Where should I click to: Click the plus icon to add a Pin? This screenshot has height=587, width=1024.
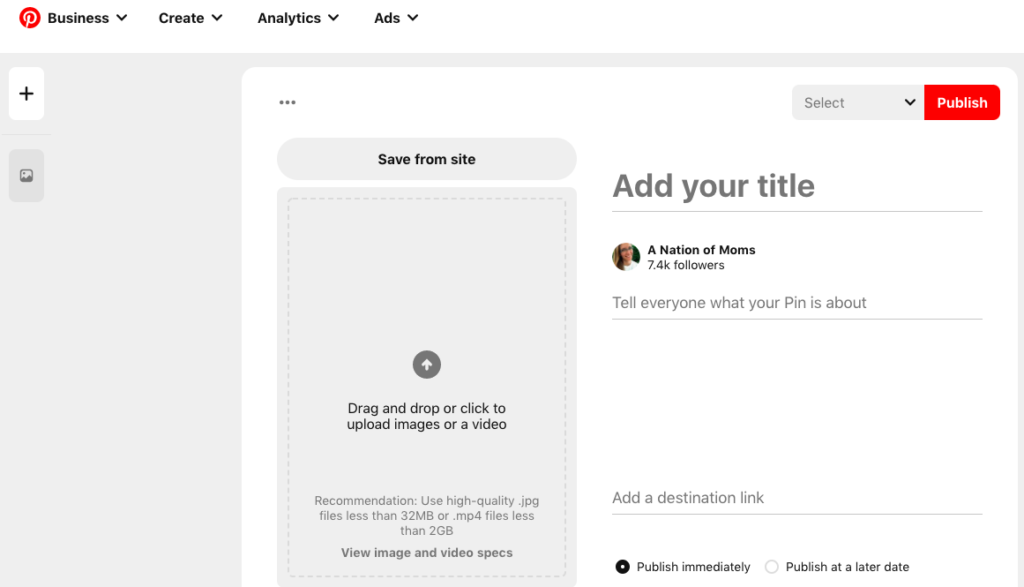pyautogui.click(x=27, y=94)
